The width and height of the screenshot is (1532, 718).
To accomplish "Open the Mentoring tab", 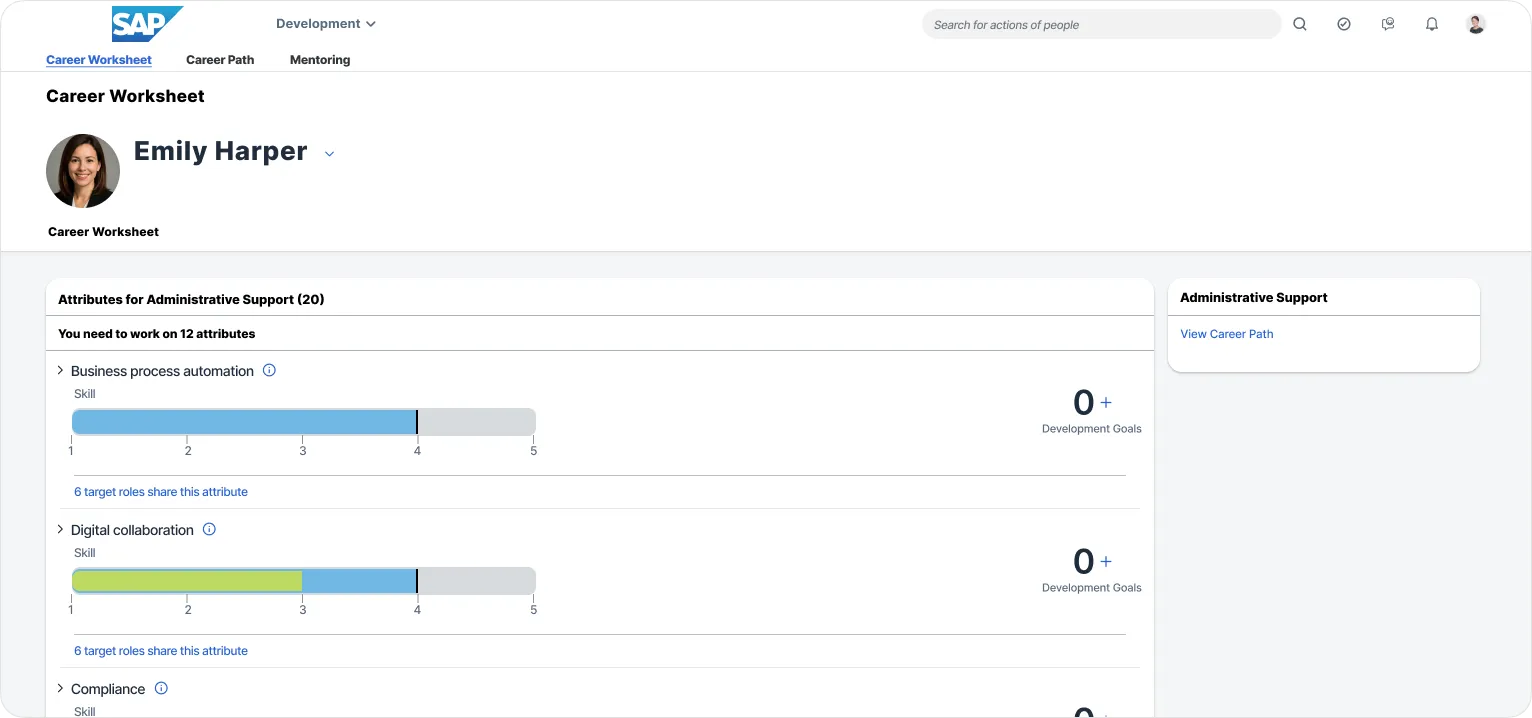I will click(319, 60).
